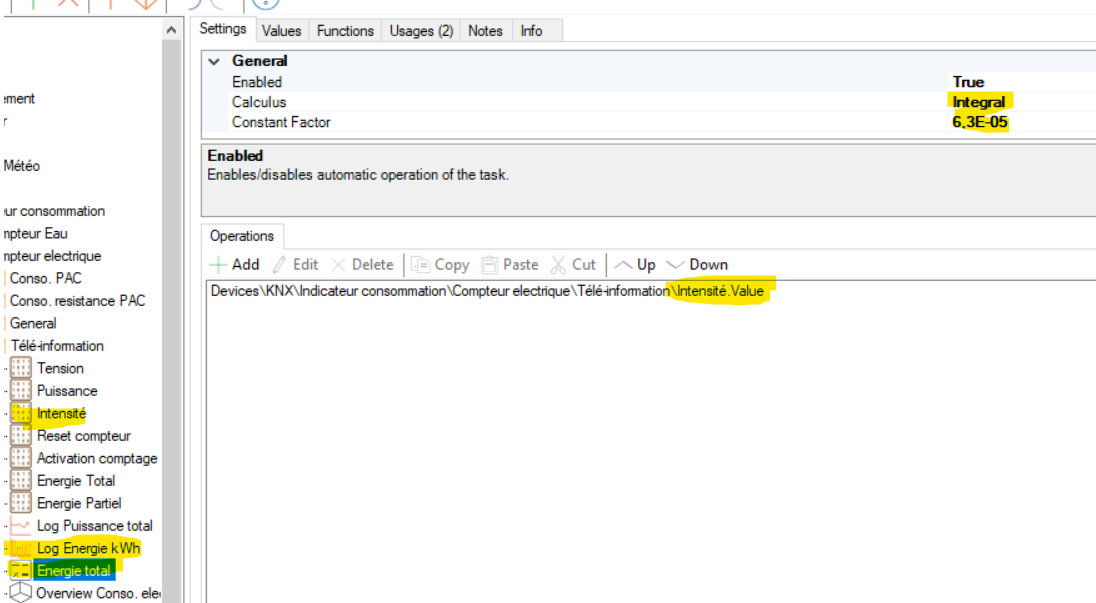The height and width of the screenshot is (603, 1096).
Task: Click the Log Puissance total chart icon
Action: point(21,526)
